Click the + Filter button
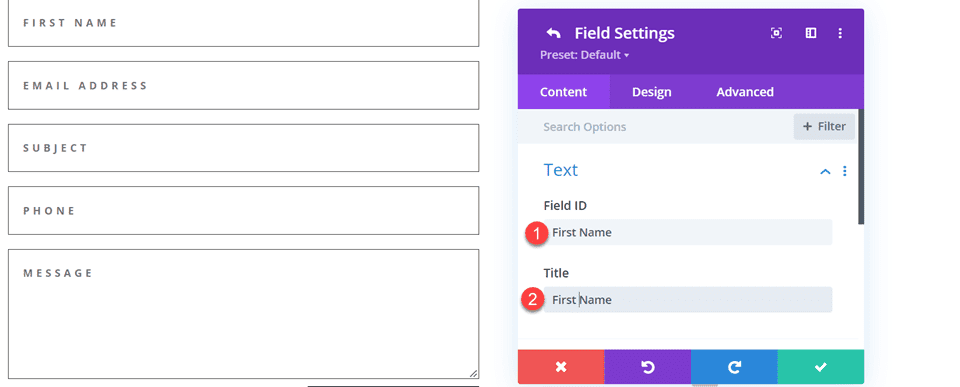Screen dimensions: 960x387 [824, 127]
